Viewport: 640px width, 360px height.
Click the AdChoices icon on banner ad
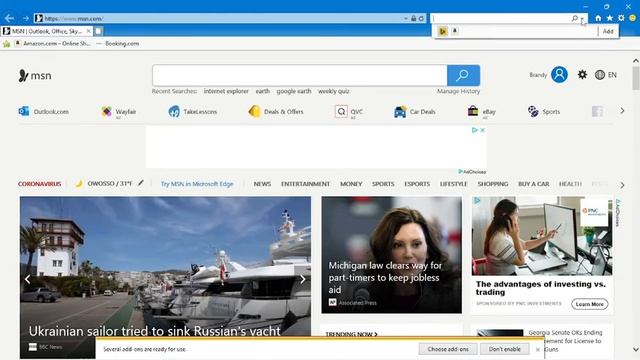tap(475, 130)
